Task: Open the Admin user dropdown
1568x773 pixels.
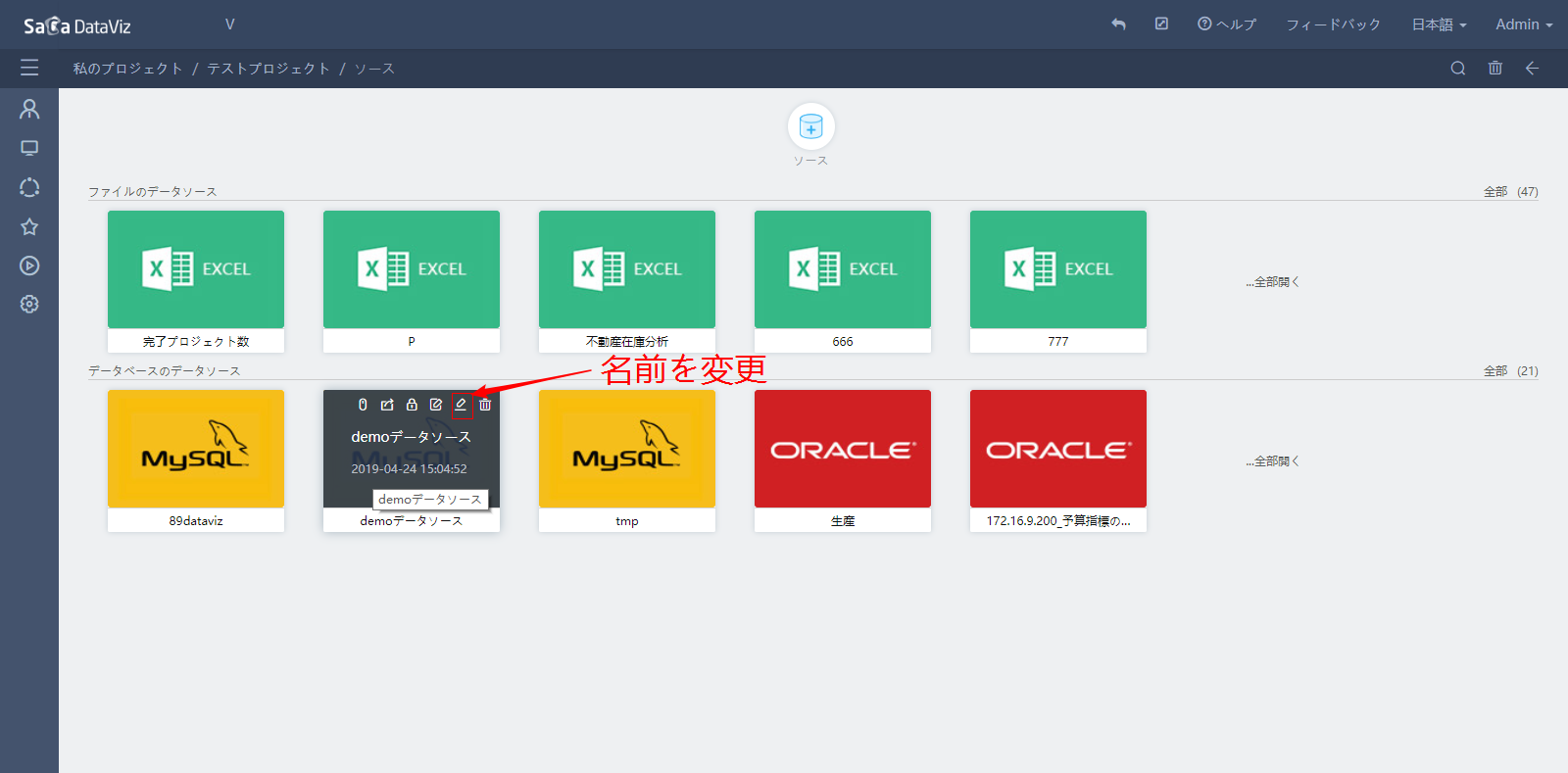Action: [x=1523, y=24]
